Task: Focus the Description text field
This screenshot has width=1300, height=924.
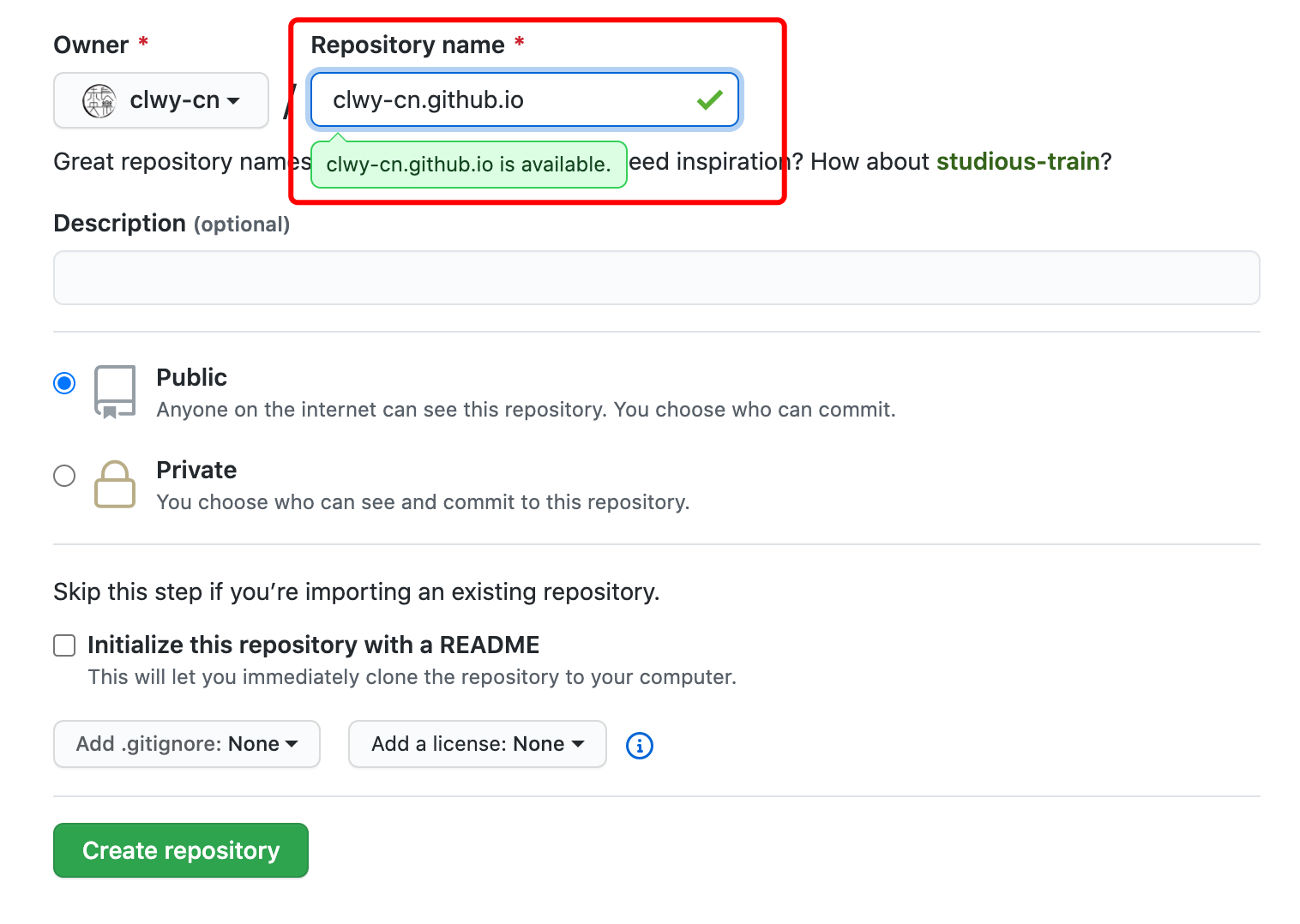Action: click(x=657, y=278)
